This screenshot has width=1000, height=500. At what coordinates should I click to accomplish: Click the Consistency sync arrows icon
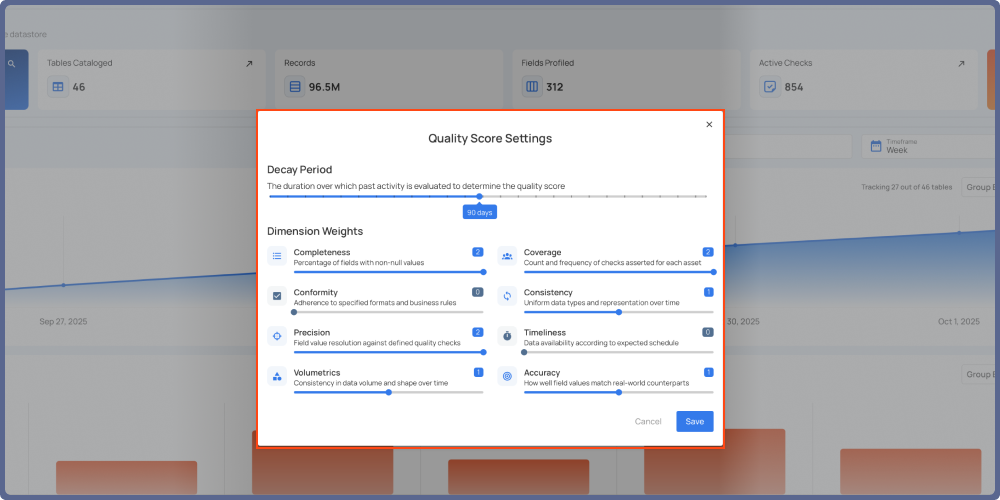click(507, 296)
